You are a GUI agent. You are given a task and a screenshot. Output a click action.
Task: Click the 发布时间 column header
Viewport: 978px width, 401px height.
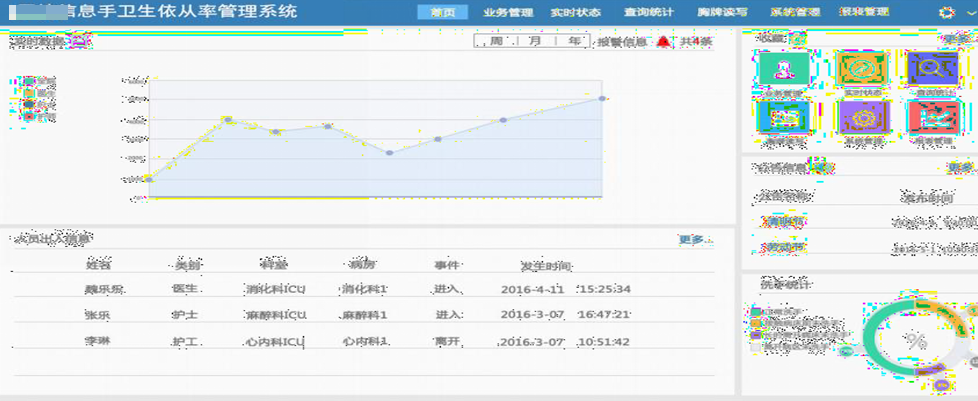(927, 198)
